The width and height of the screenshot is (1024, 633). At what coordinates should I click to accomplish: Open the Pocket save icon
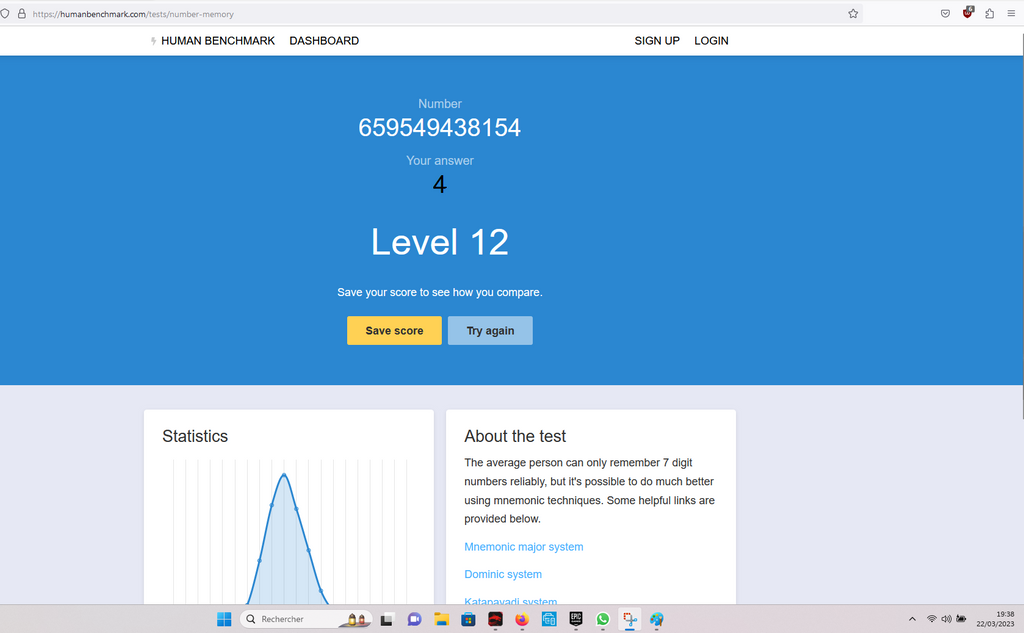click(x=945, y=14)
